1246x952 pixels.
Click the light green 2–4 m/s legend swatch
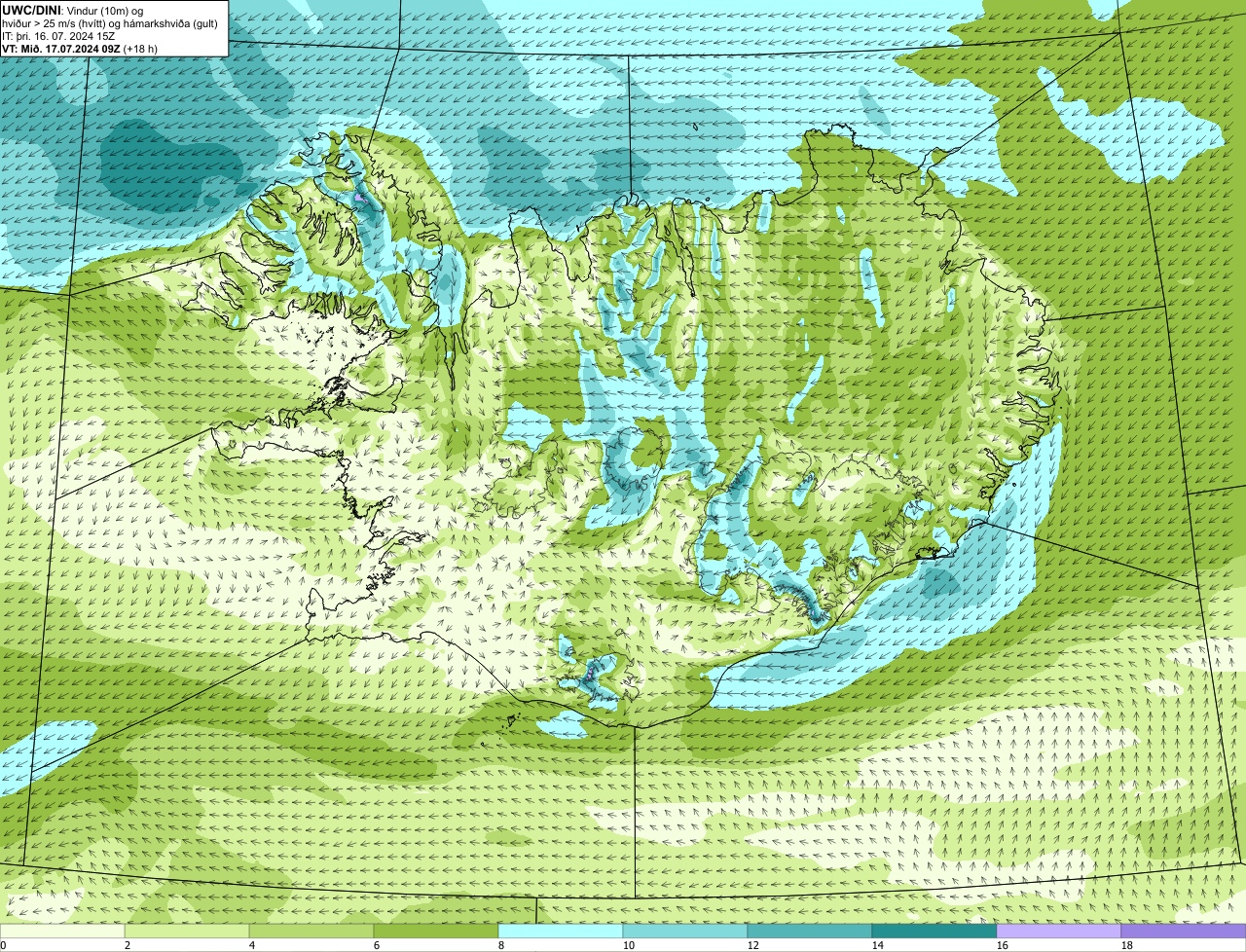pyautogui.click(x=187, y=932)
